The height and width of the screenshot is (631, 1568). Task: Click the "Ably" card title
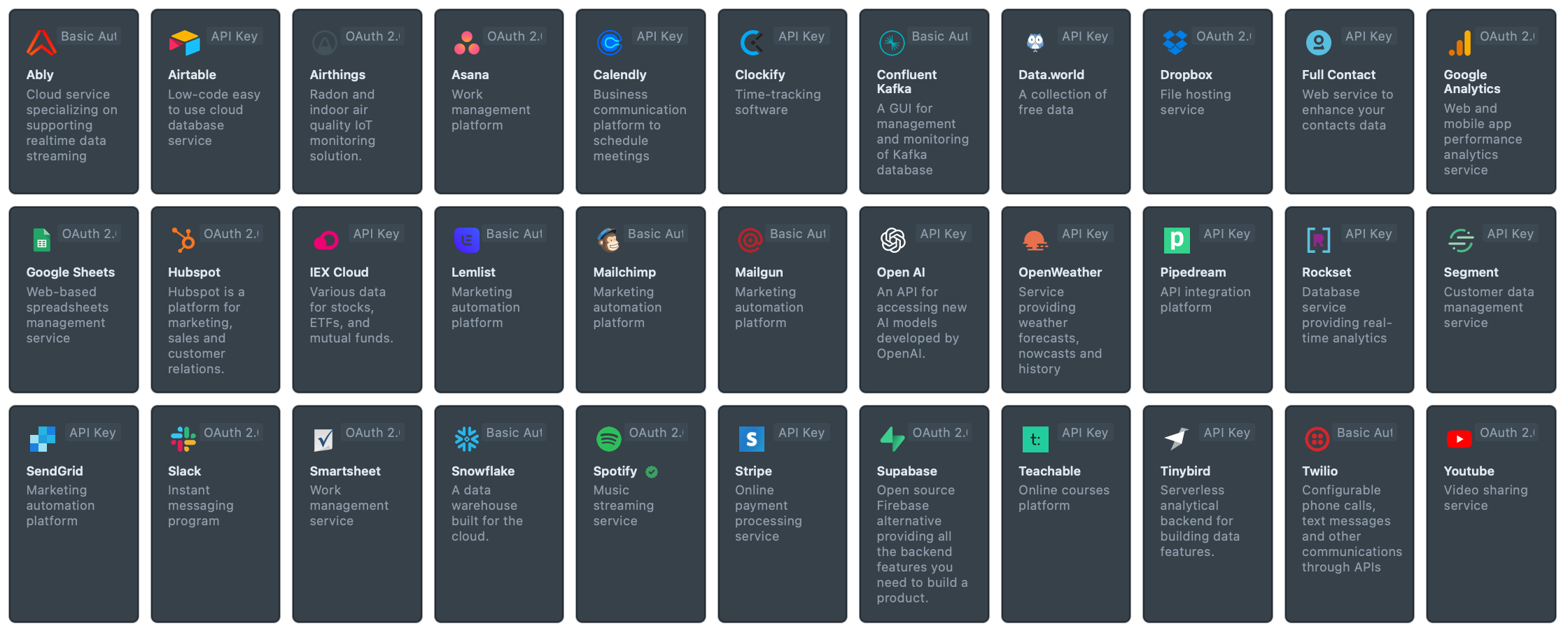pos(40,75)
